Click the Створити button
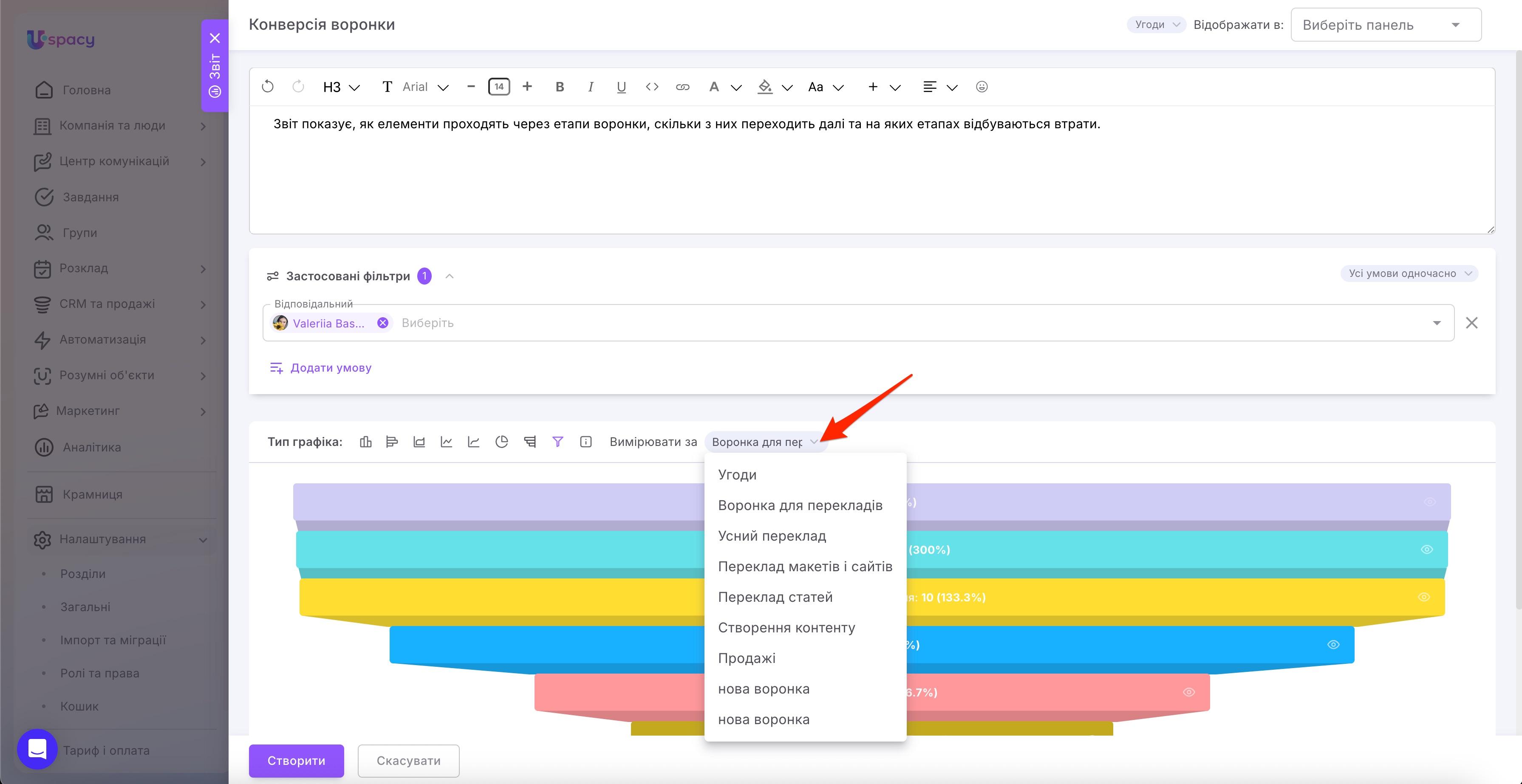This screenshot has width=1522, height=784. pyautogui.click(x=296, y=760)
